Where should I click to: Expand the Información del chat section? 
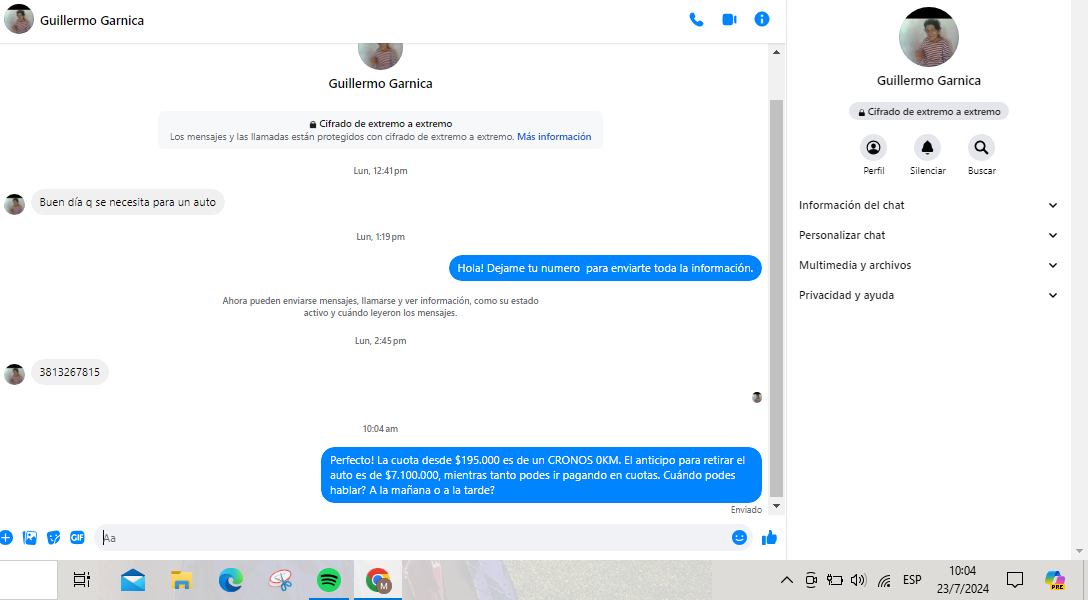pos(927,205)
